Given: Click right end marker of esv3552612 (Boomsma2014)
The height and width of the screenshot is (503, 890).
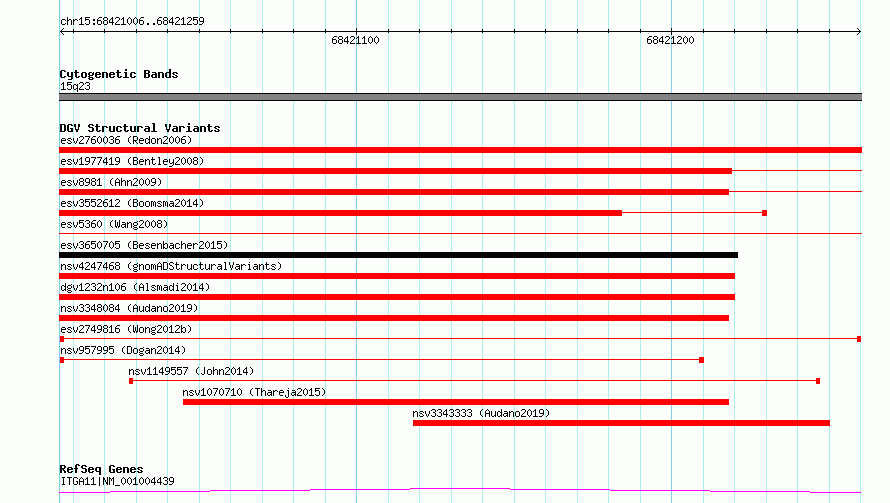Looking at the screenshot, I should point(765,213).
